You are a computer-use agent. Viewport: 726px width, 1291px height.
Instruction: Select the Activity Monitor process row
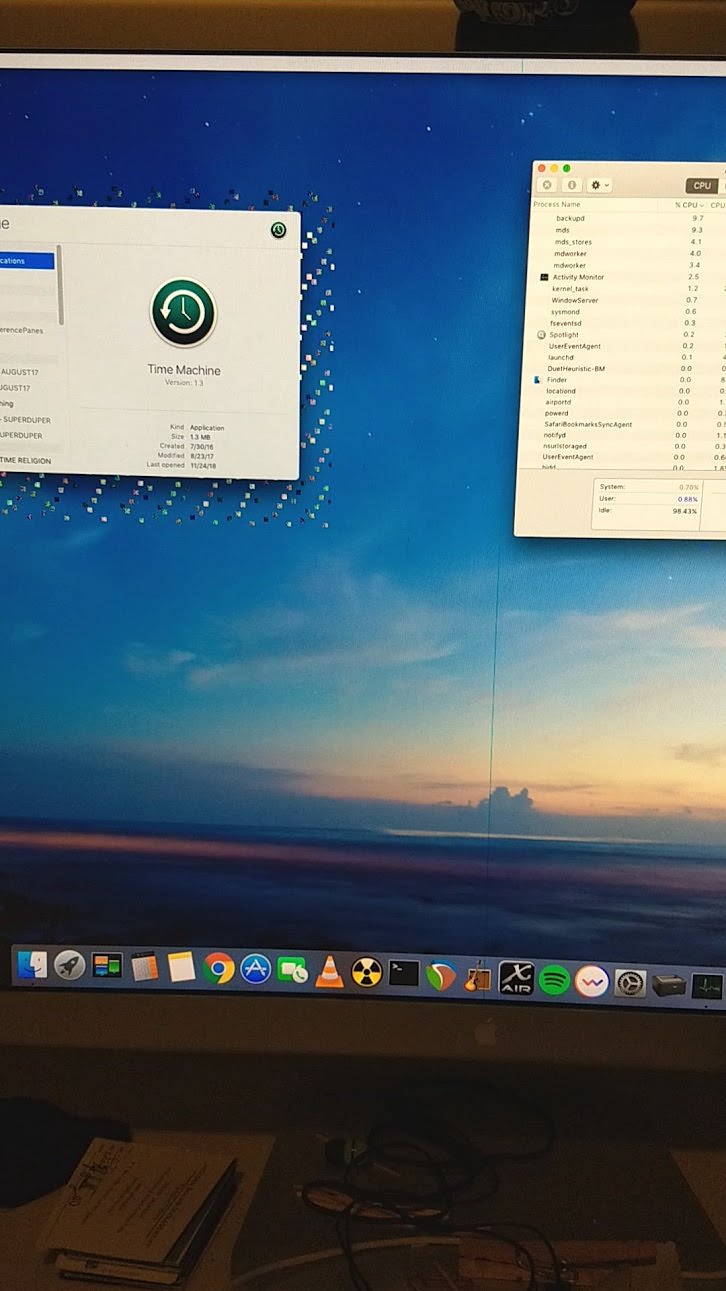tap(629, 277)
